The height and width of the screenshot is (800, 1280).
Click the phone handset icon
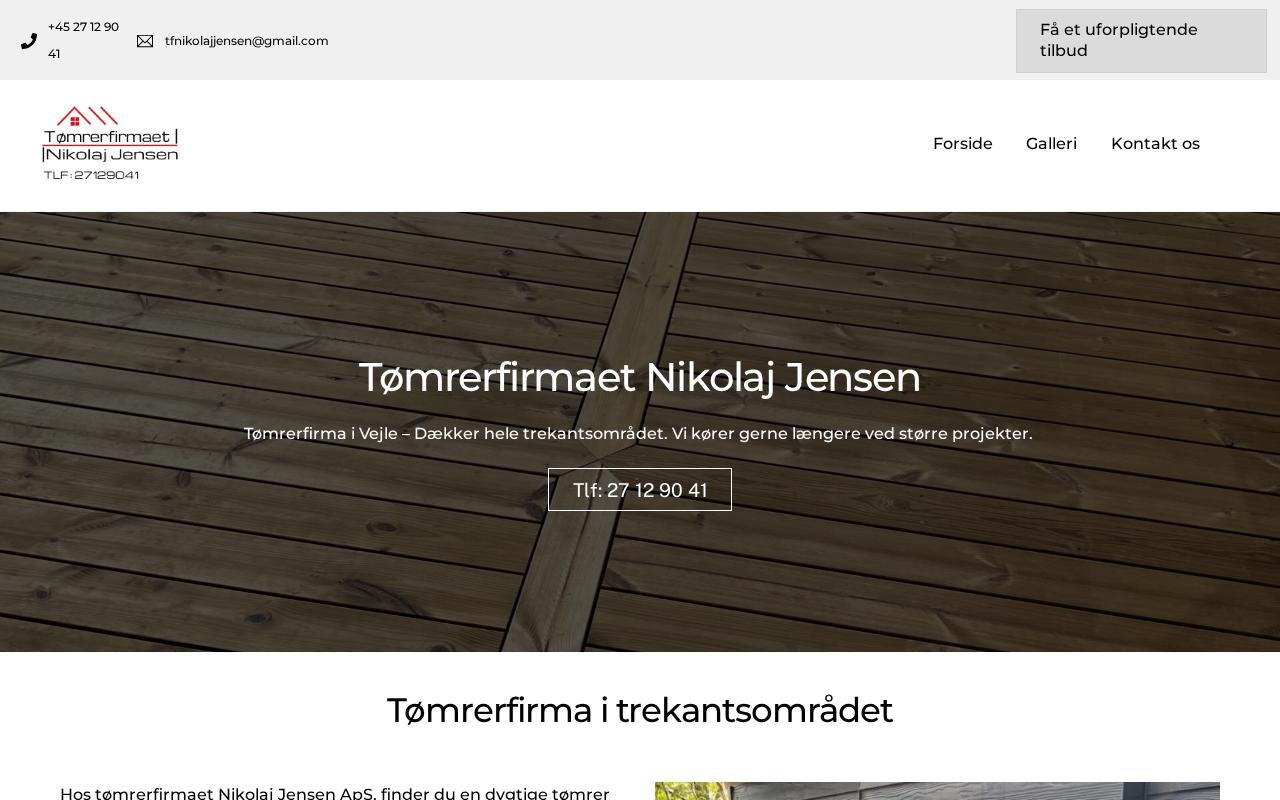pos(29,41)
